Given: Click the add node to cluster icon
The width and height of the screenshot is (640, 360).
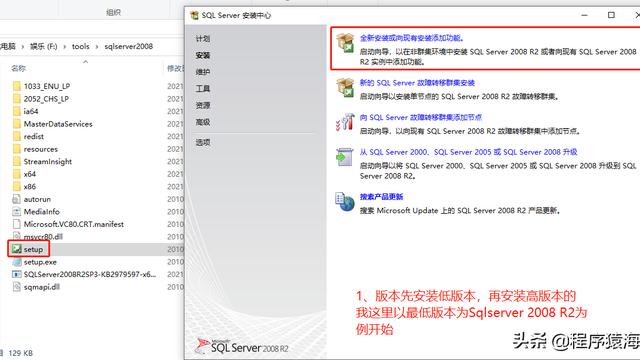Looking at the screenshot, I should tap(345, 122).
